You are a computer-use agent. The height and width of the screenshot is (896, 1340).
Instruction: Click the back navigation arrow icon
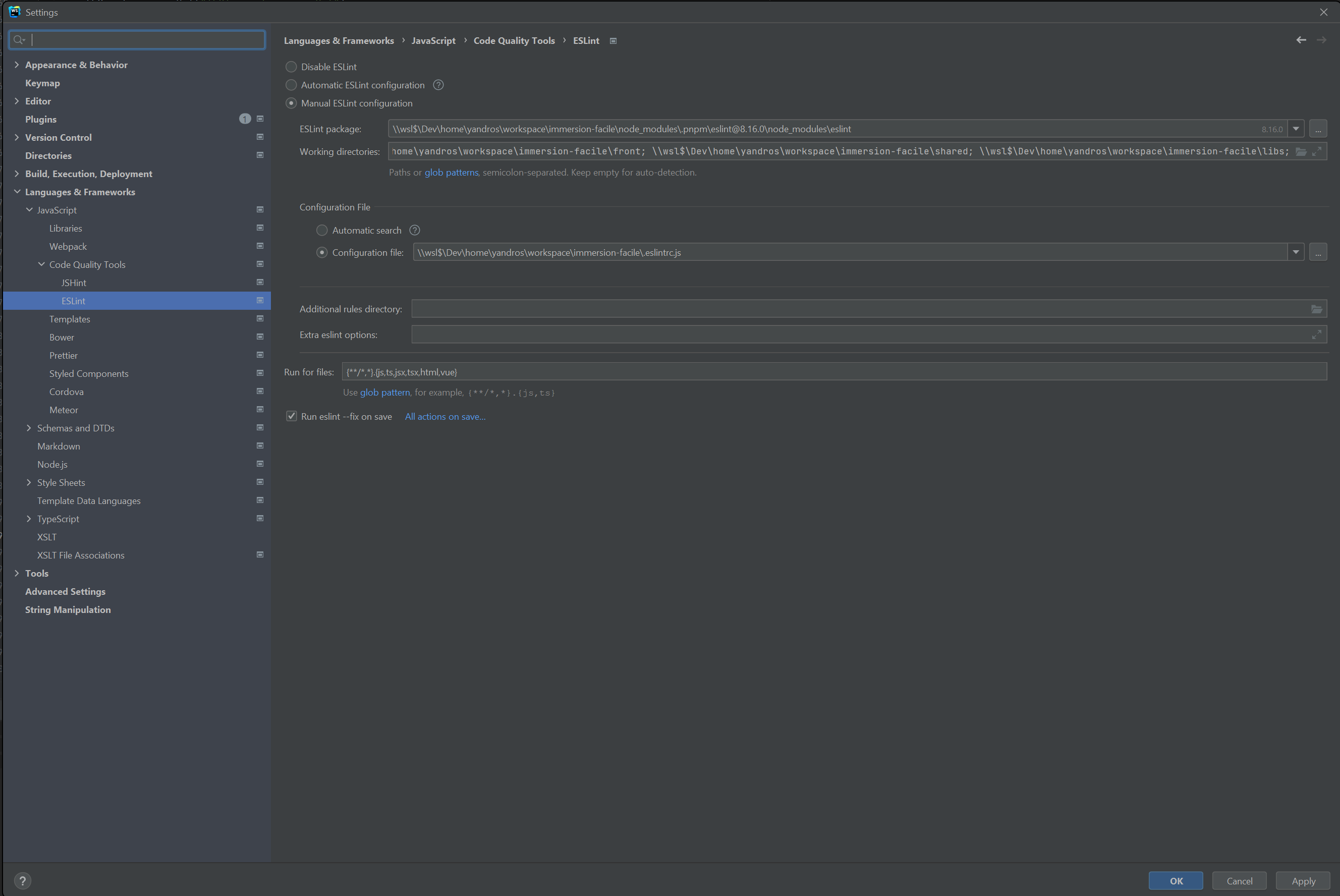tap(1301, 40)
